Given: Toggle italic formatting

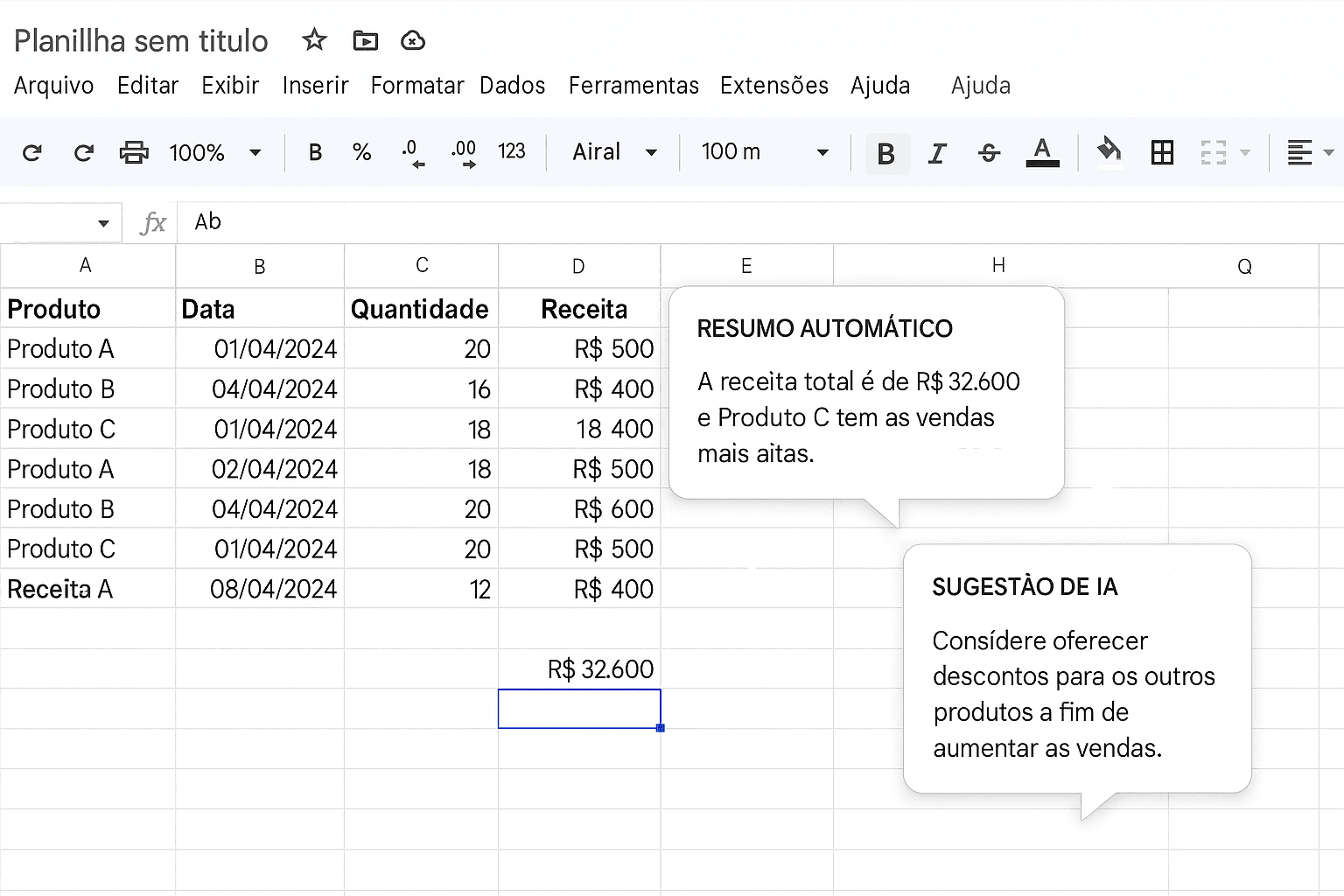Looking at the screenshot, I should tap(937, 152).
